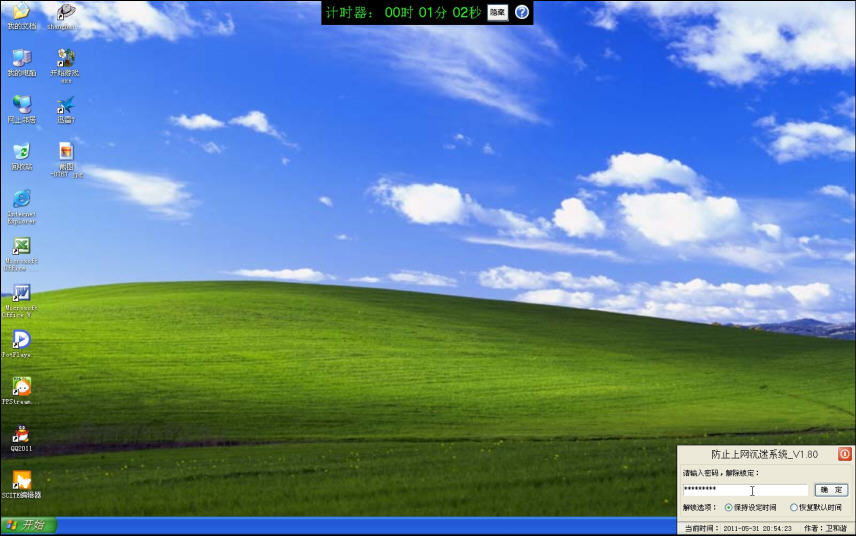Launch the PPStream desktop shortcut
This screenshot has height=536, width=856.
pyautogui.click(x=19, y=390)
